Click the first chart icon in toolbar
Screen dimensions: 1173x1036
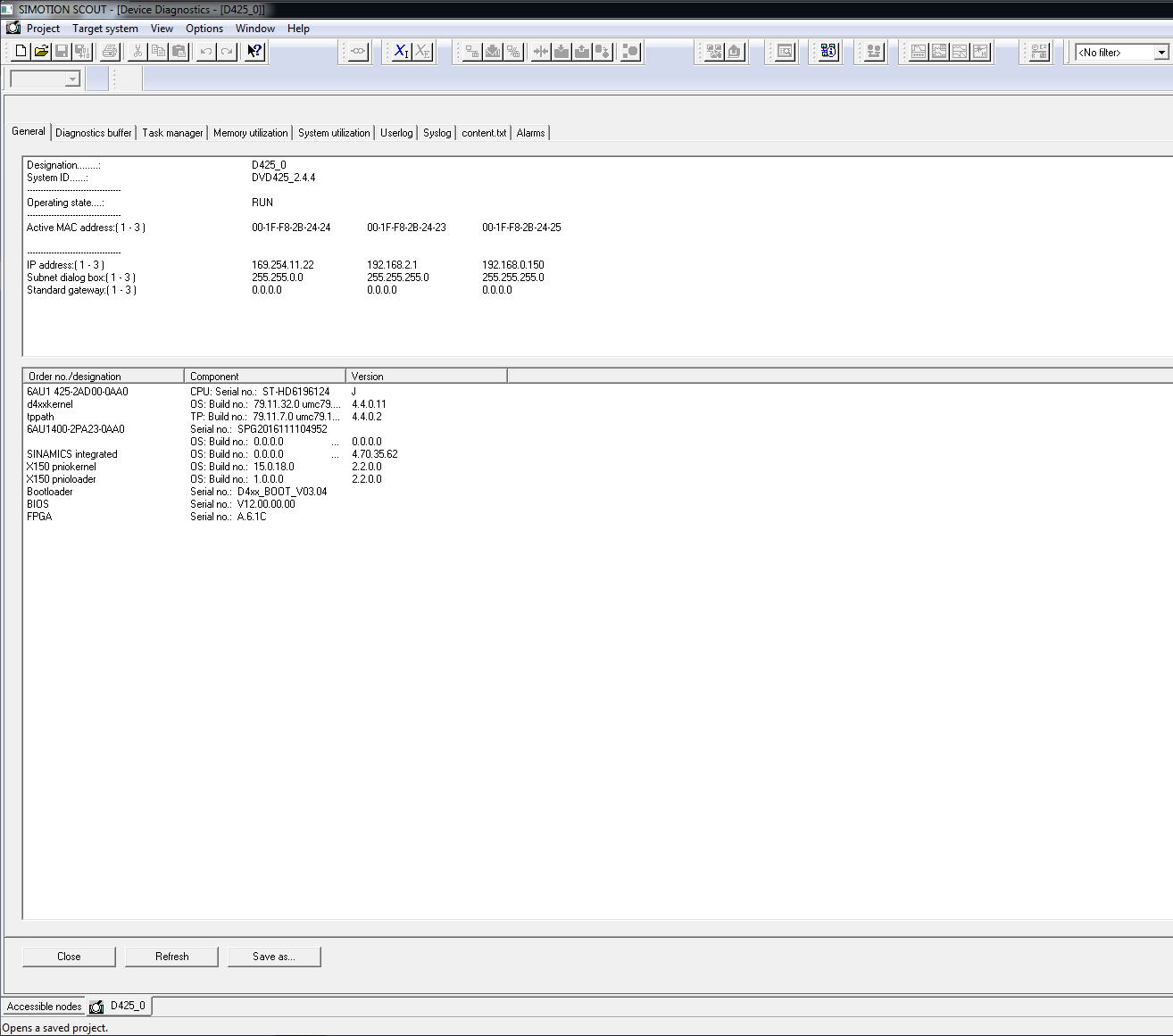pyautogui.click(x=919, y=52)
